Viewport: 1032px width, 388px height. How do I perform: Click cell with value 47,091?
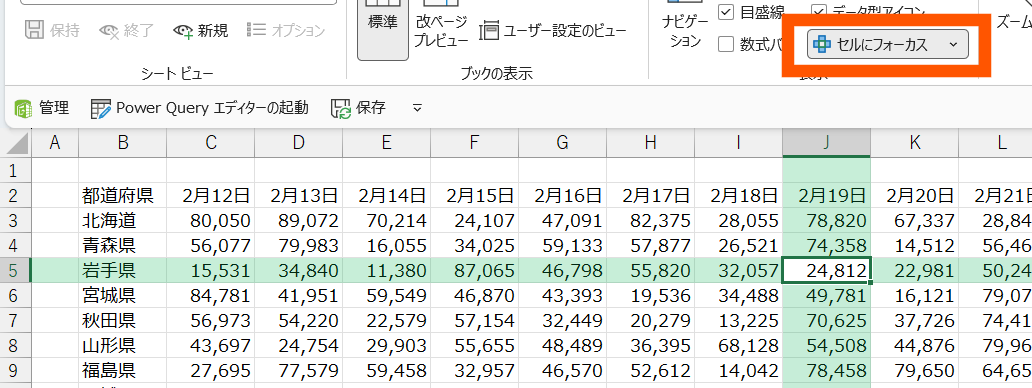coord(563,220)
